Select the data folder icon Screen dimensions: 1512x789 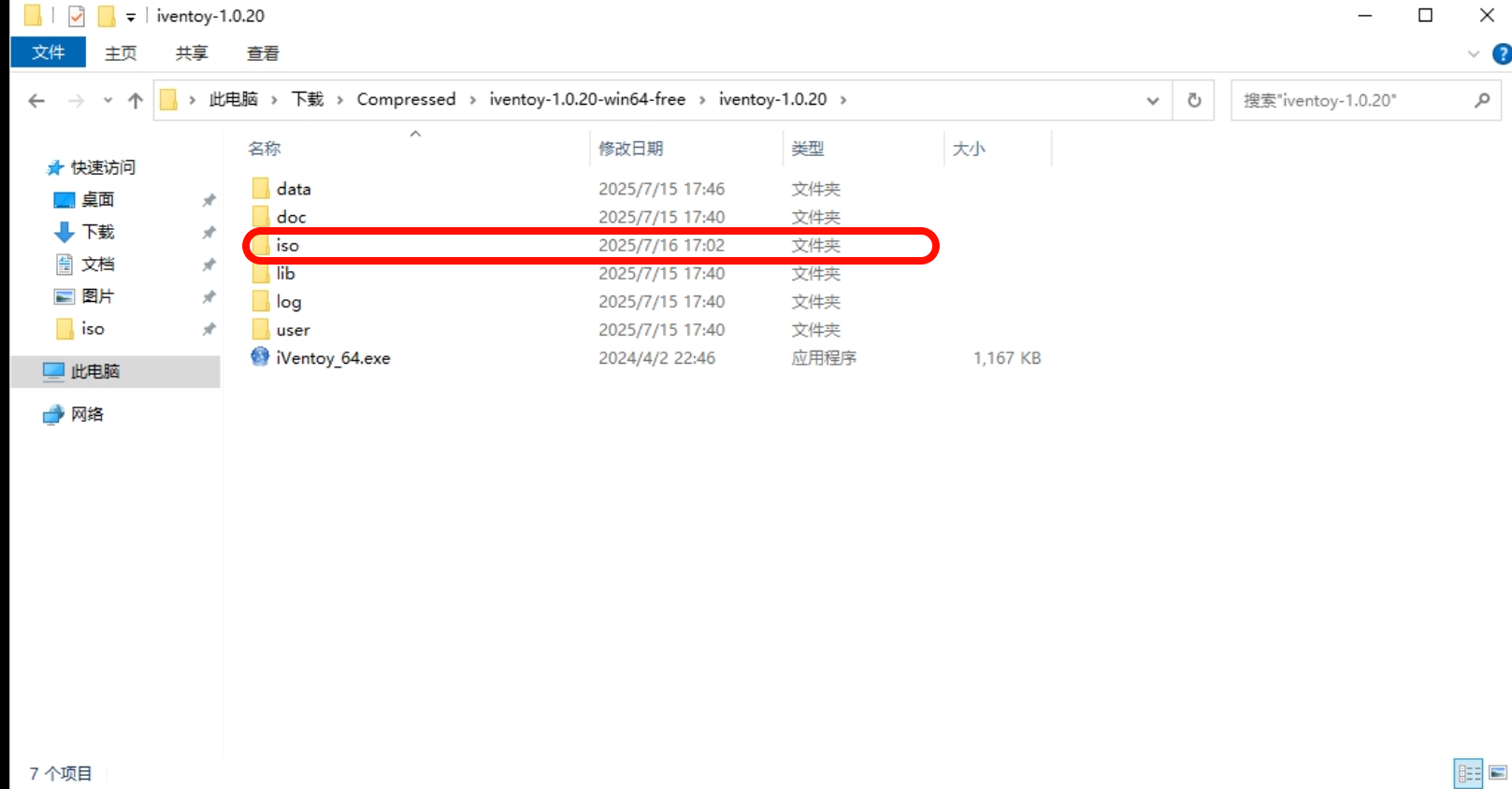(261, 188)
